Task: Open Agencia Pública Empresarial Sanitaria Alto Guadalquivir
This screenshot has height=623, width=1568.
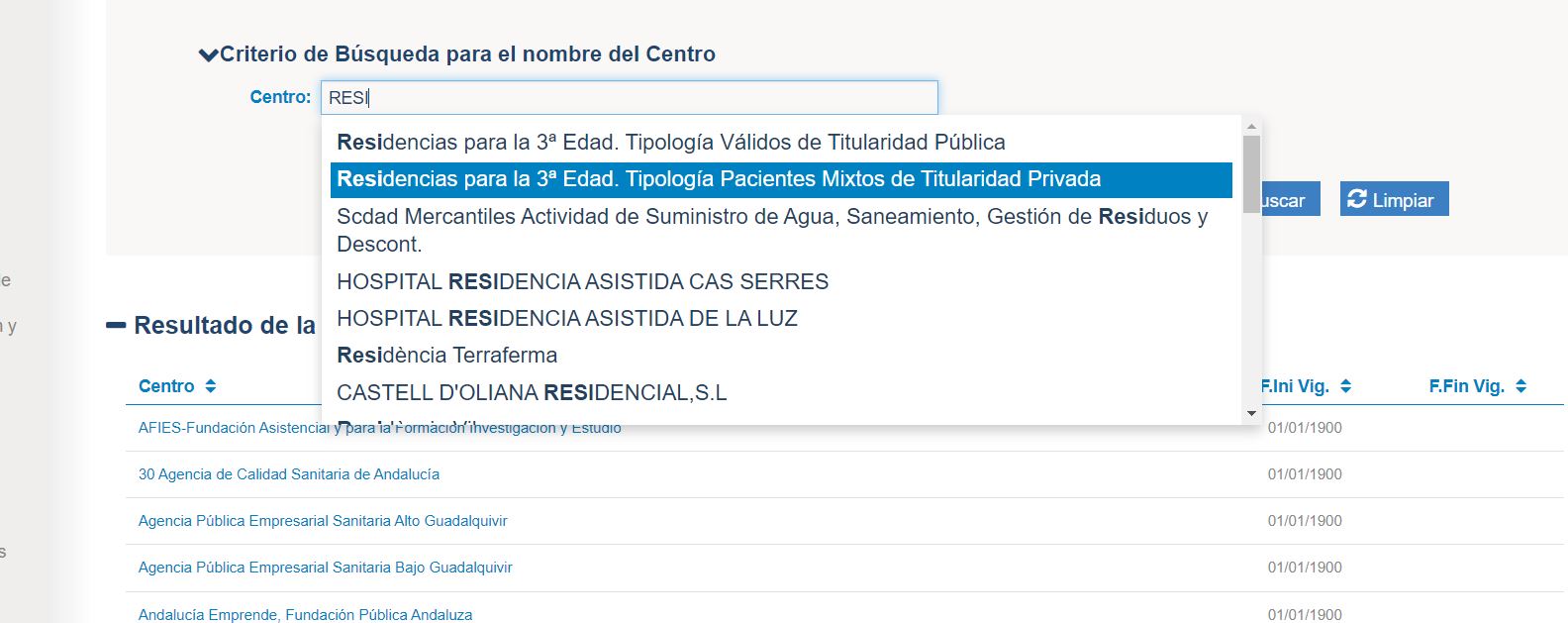Action: click(323, 521)
